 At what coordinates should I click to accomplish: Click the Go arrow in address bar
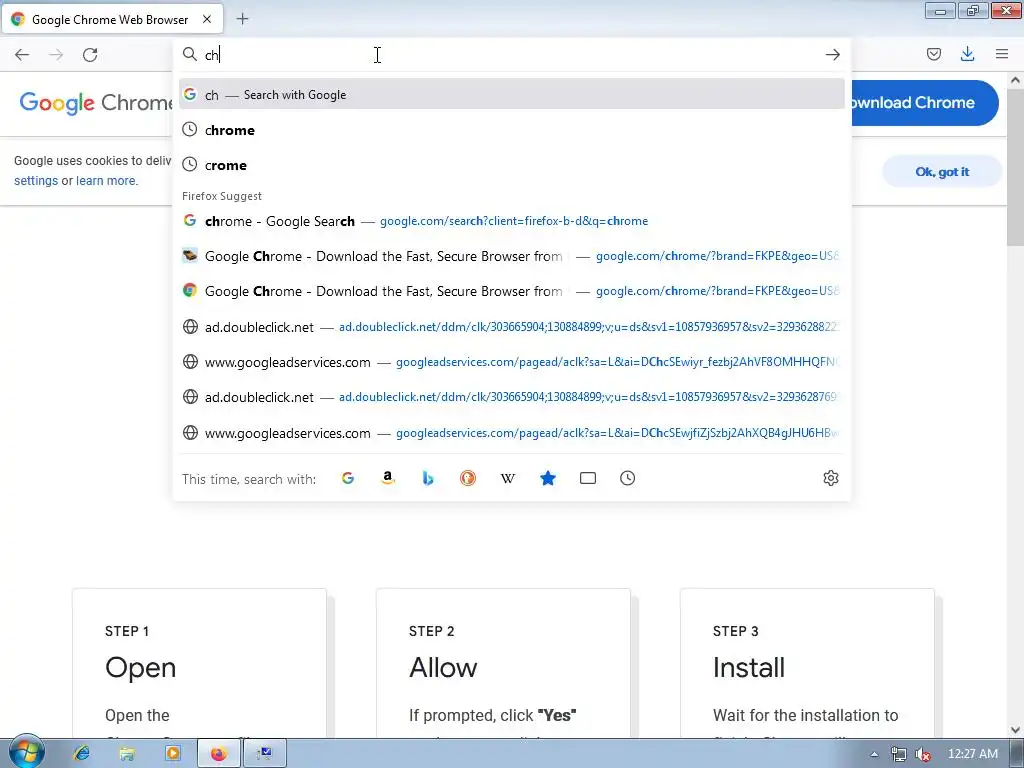tap(832, 55)
